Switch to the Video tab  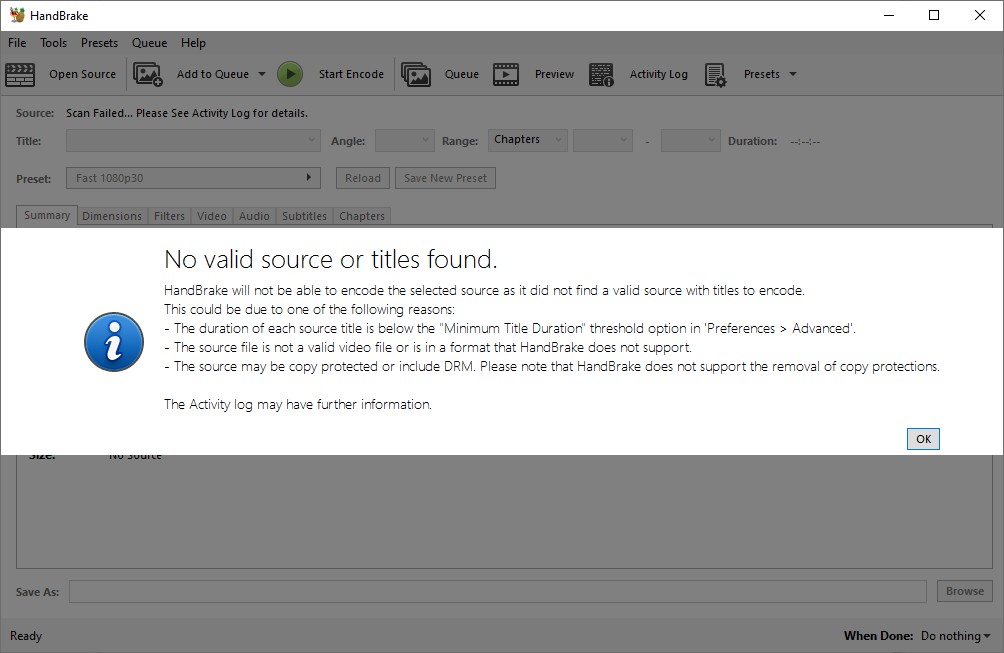(x=211, y=216)
